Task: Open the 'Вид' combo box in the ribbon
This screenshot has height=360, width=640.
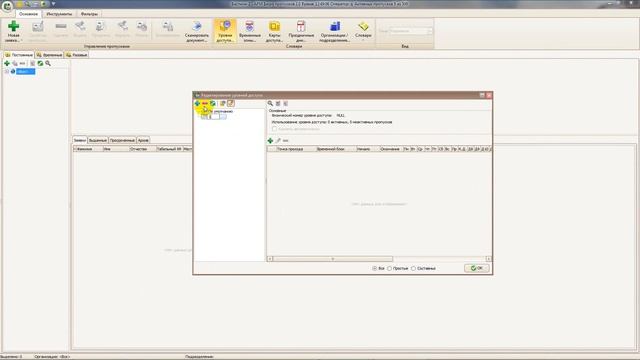Action: point(410,31)
